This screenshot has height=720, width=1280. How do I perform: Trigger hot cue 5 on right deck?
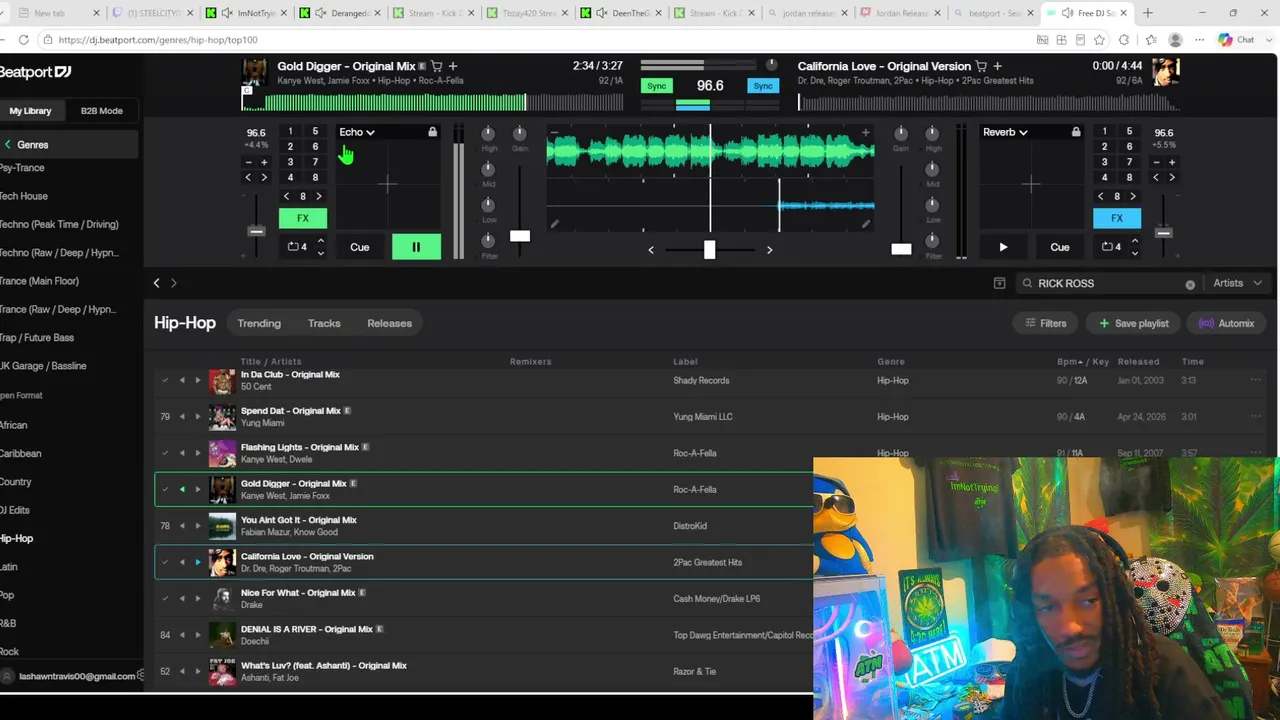tap(1130, 131)
